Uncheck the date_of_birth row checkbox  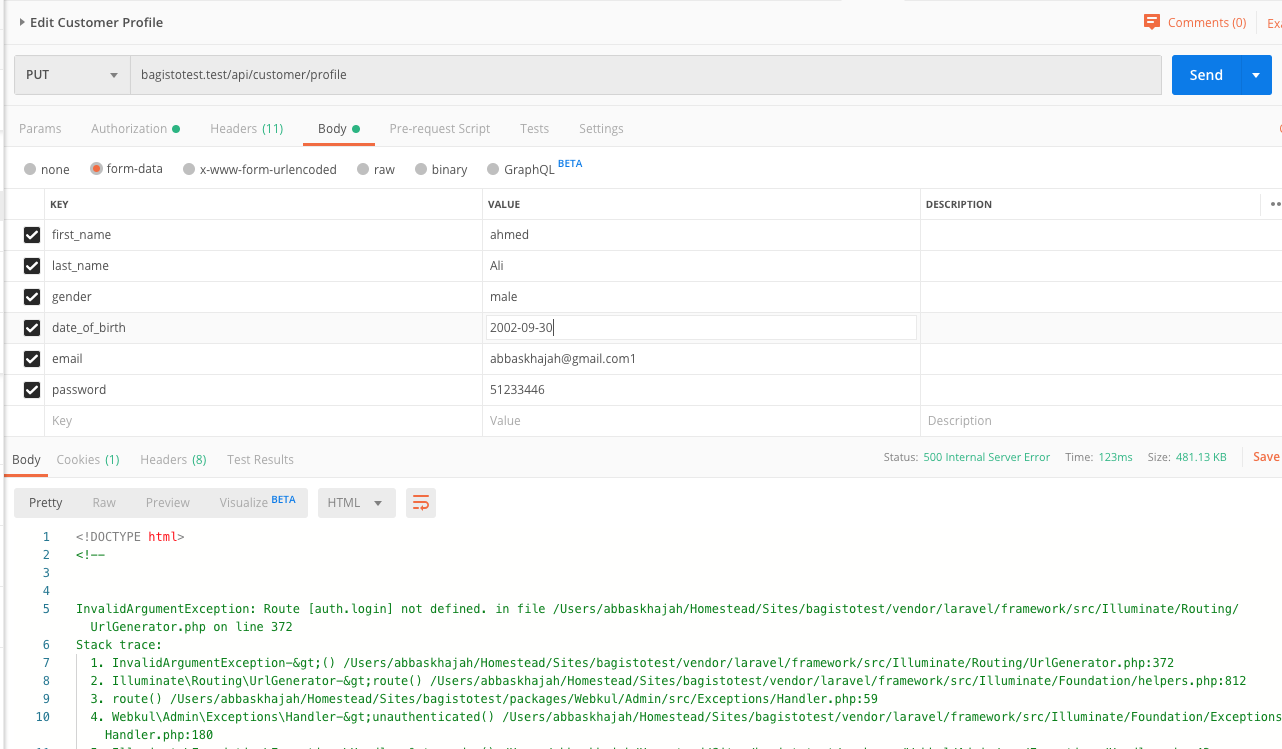tap(32, 328)
